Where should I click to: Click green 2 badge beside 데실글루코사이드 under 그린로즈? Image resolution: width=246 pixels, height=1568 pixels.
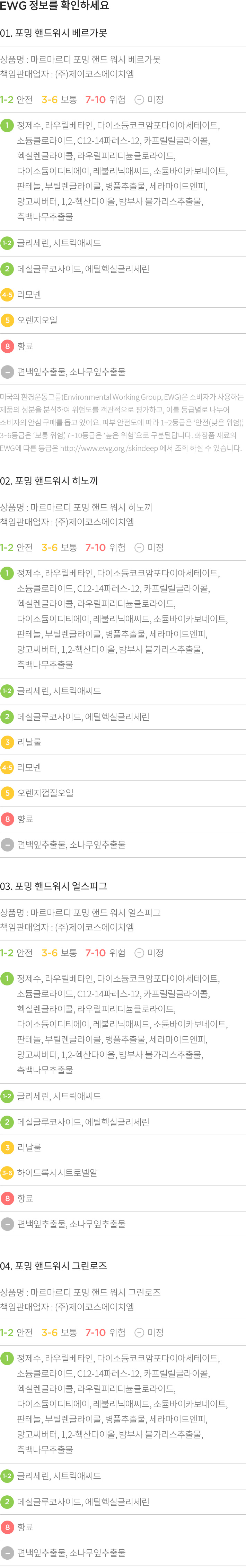[x=7, y=1502]
